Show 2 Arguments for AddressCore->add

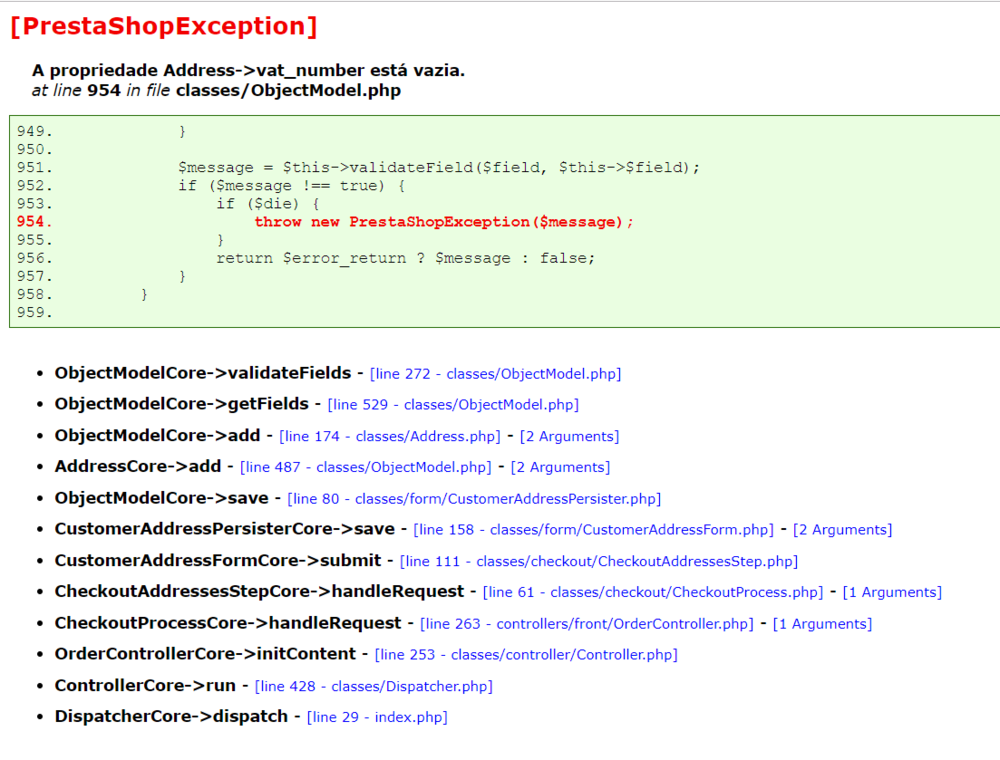(560, 467)
